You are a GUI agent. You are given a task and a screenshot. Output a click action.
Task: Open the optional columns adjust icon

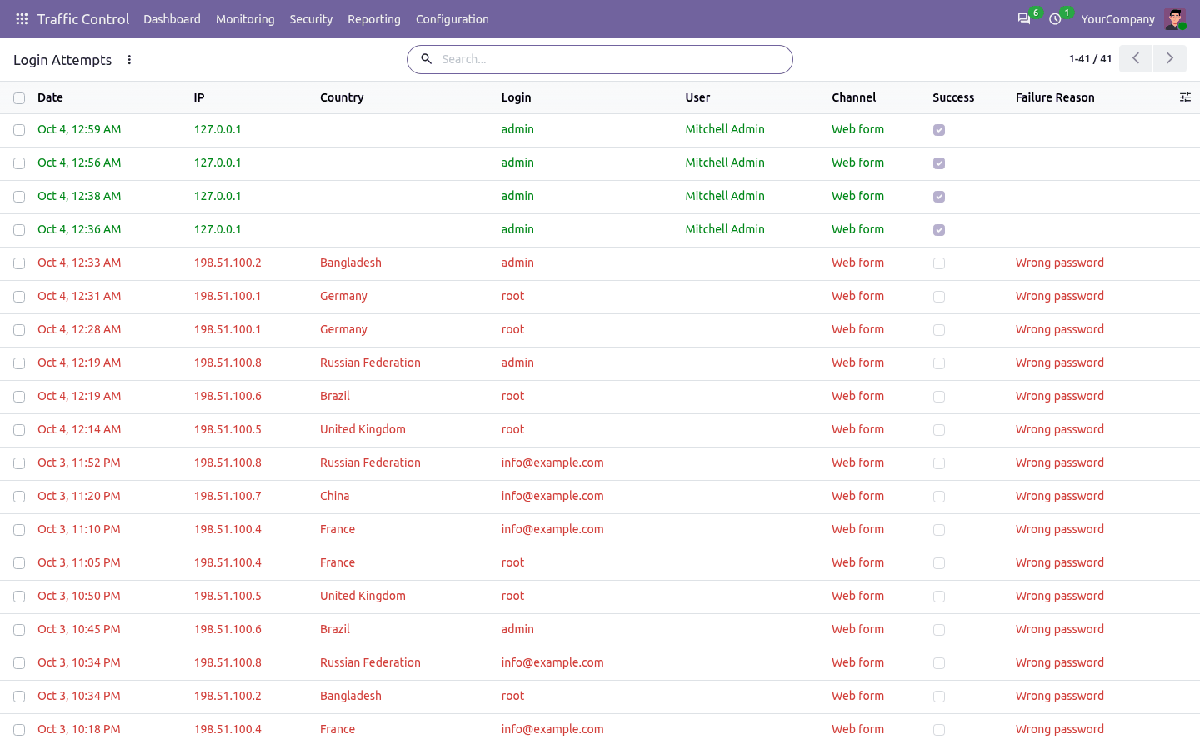coord(1185,98)
